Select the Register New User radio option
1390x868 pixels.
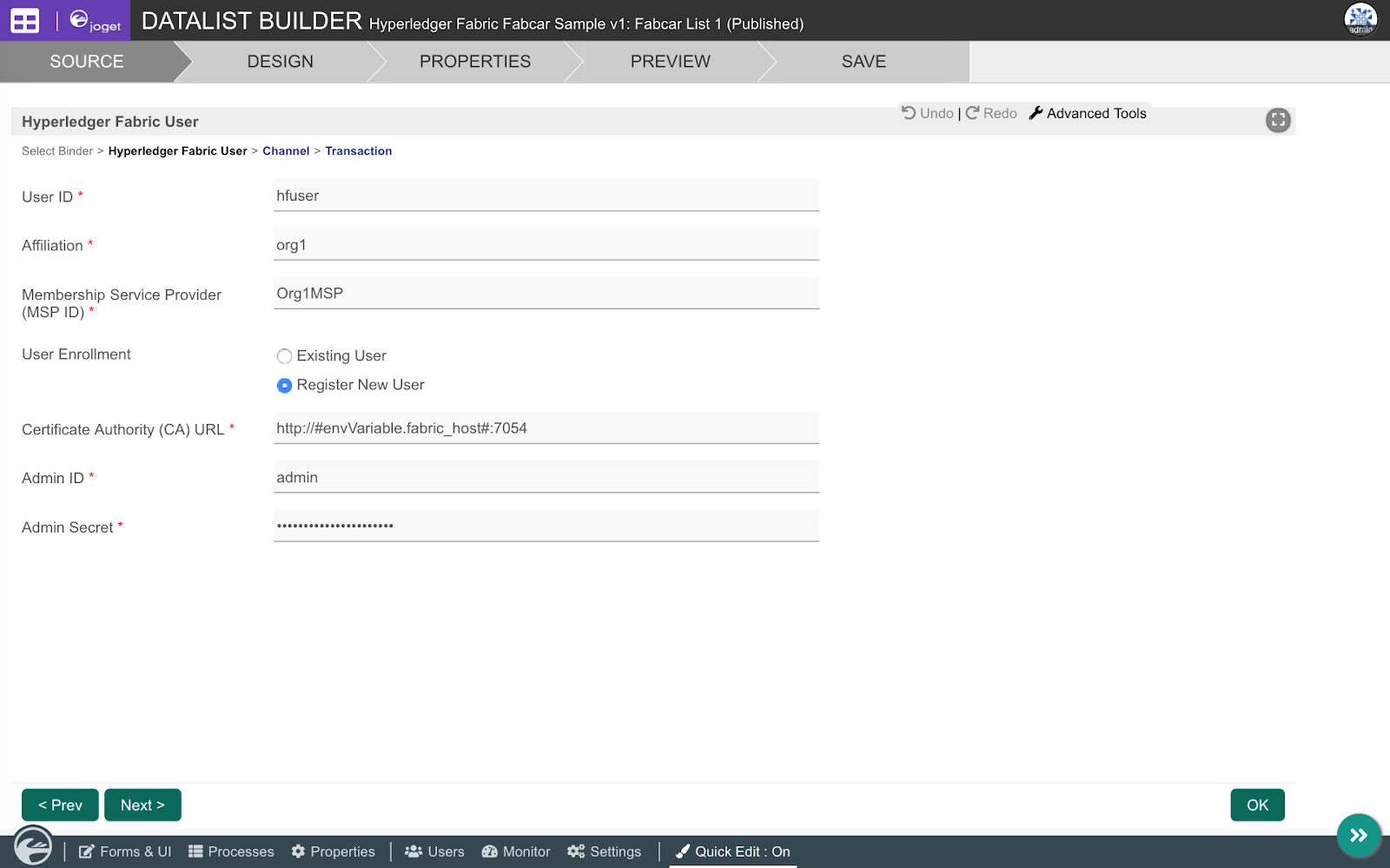point(284,385)
